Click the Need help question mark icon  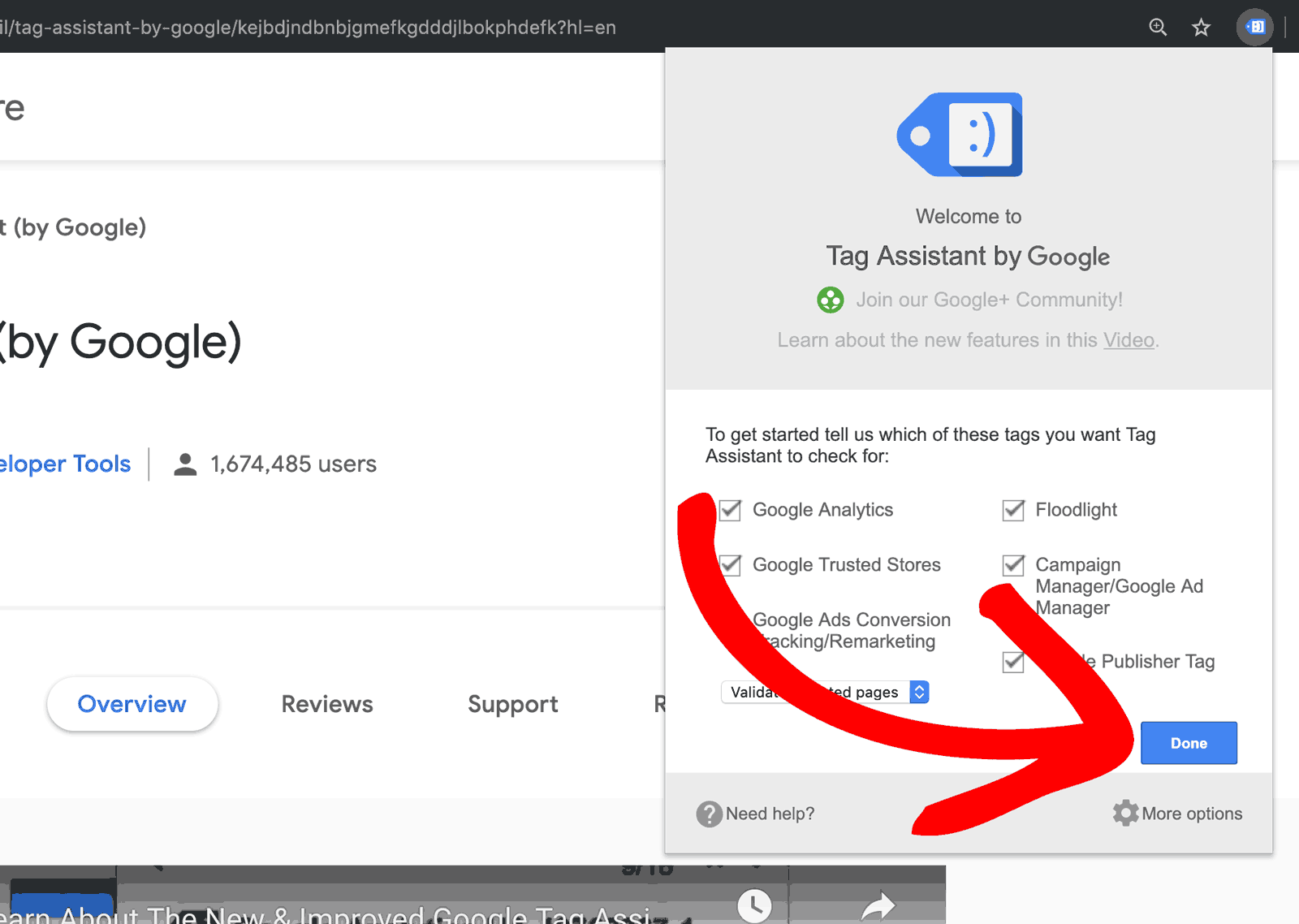click(708, 814)
